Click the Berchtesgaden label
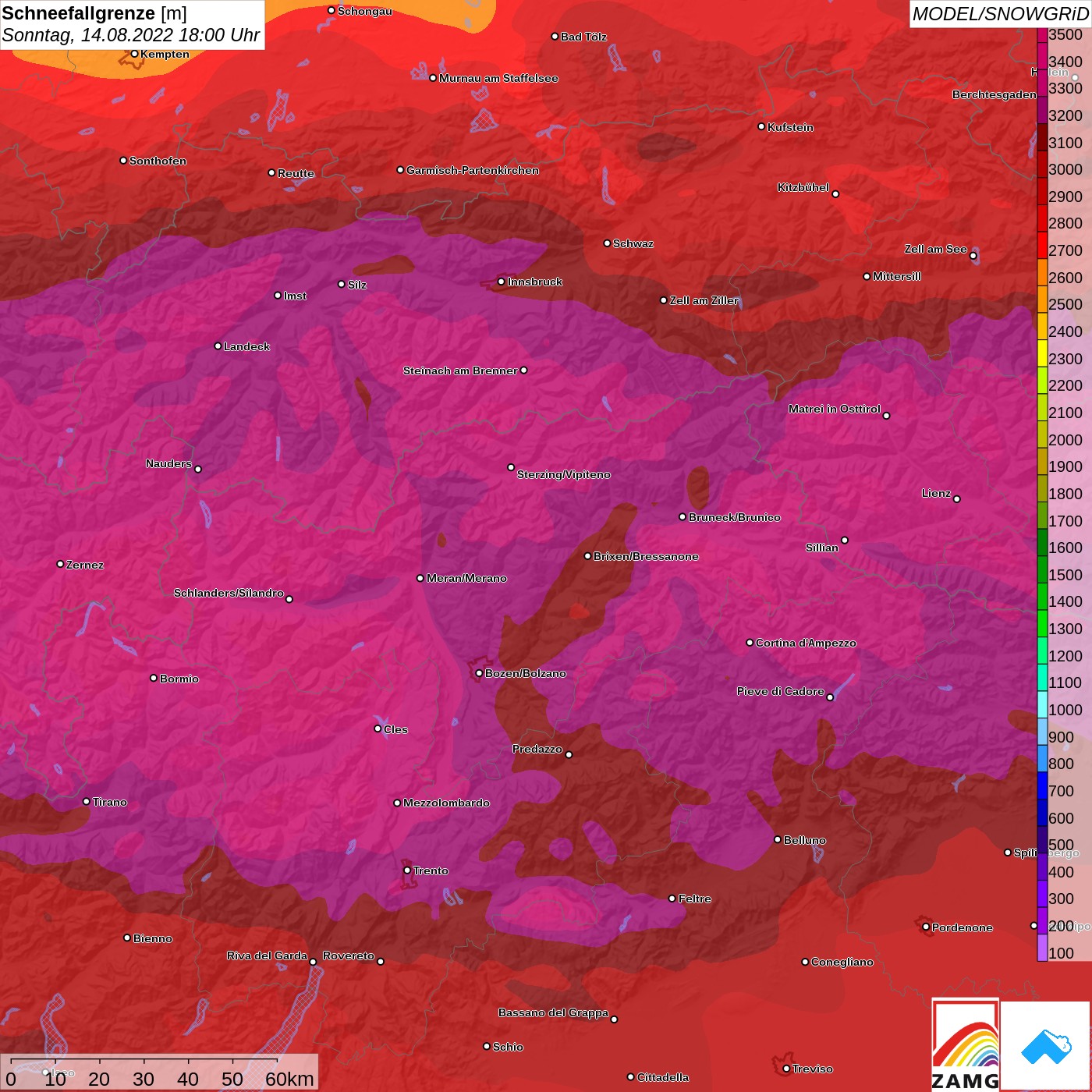 click(994, 94)
